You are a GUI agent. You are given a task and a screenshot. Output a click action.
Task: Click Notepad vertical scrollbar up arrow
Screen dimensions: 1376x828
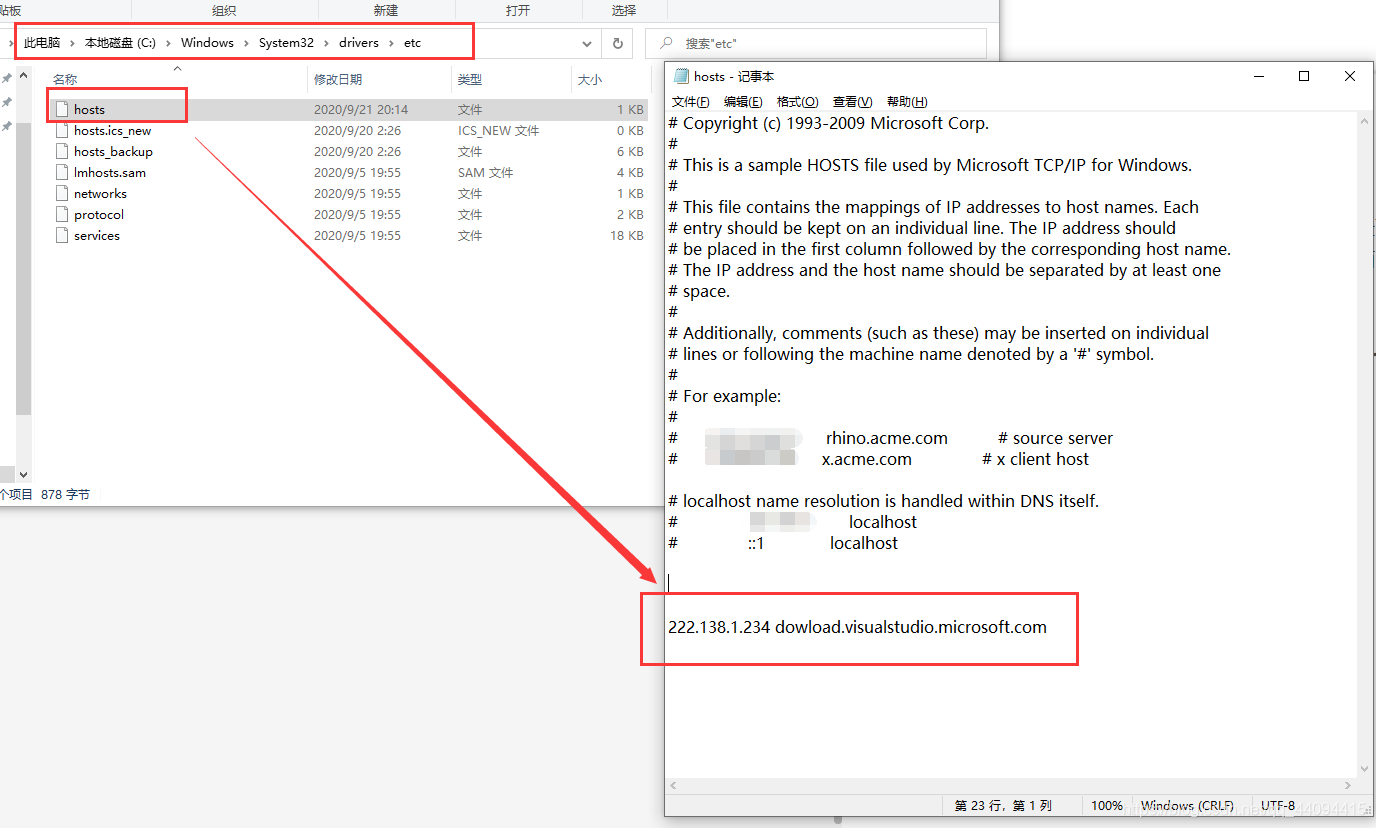[x=1365, y=120]
